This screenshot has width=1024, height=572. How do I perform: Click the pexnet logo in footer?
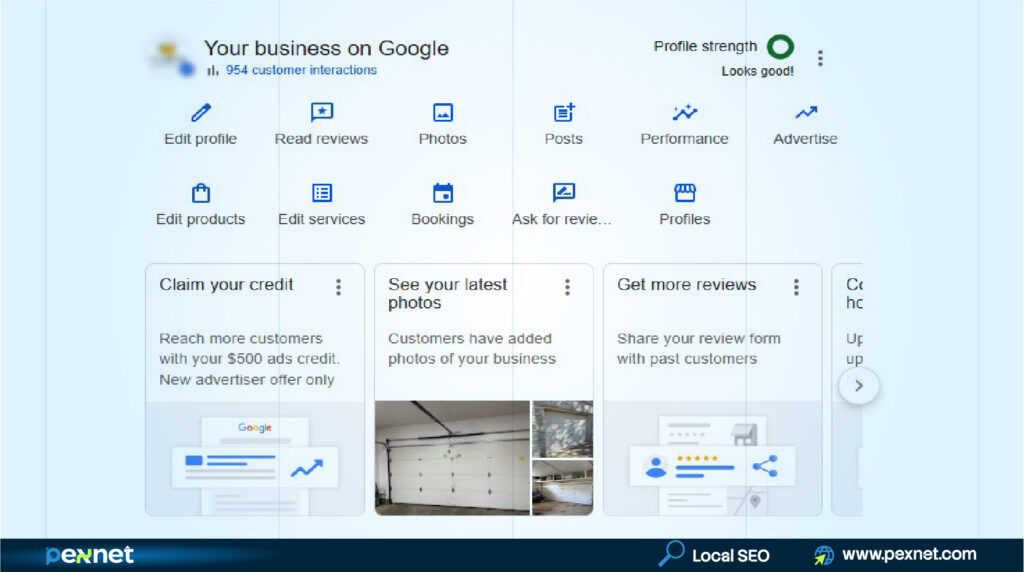[89, 555]
